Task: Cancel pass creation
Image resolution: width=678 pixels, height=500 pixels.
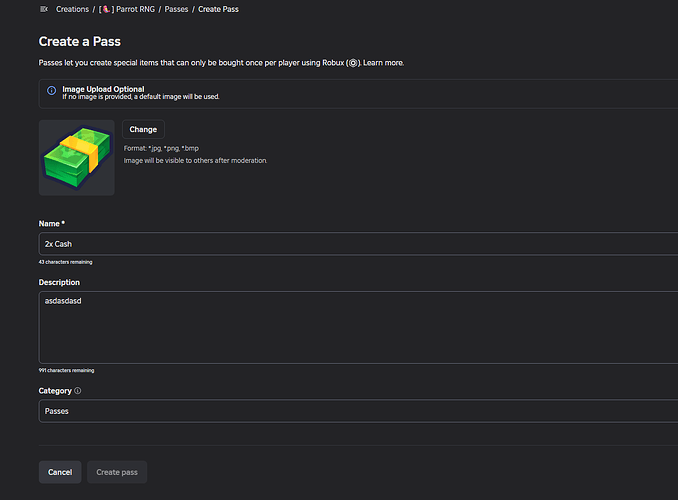Action: [x=60, y=472]
